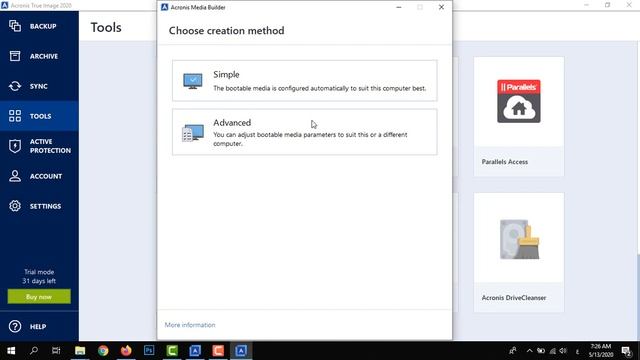Image resolution: width=640 pixels, height=360 pixels.
Task: Click the Advanced method computer icon
Action: coord(193,133)
